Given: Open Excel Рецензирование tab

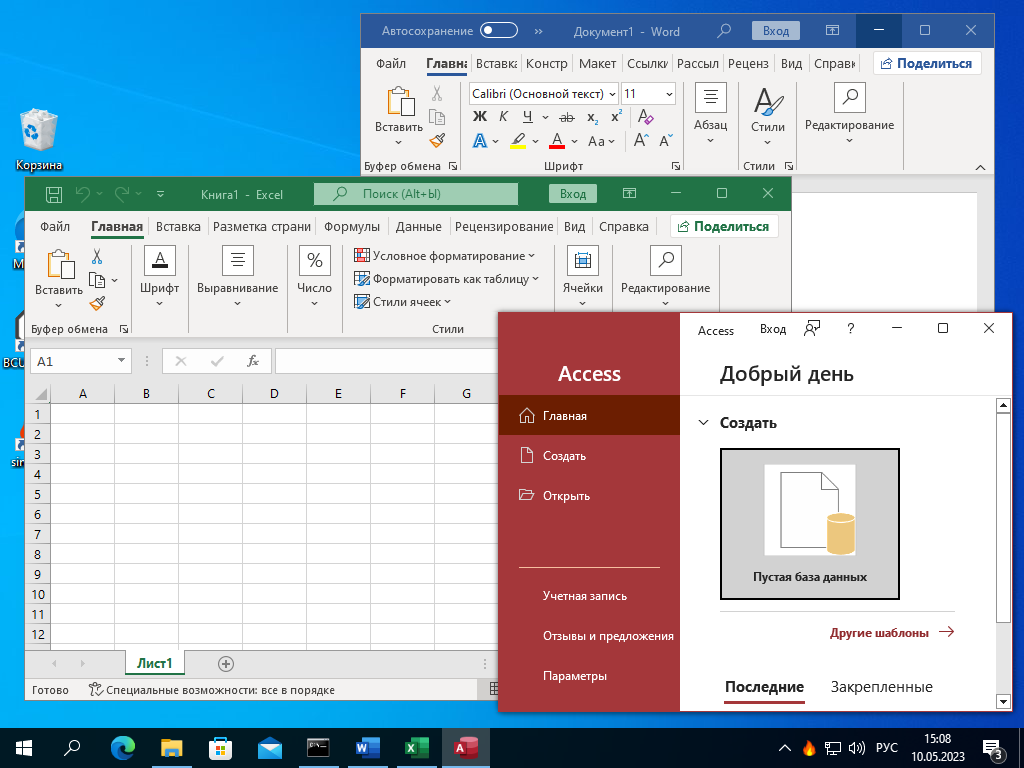Looking at the screenshot, I should [x=504, y=227].
